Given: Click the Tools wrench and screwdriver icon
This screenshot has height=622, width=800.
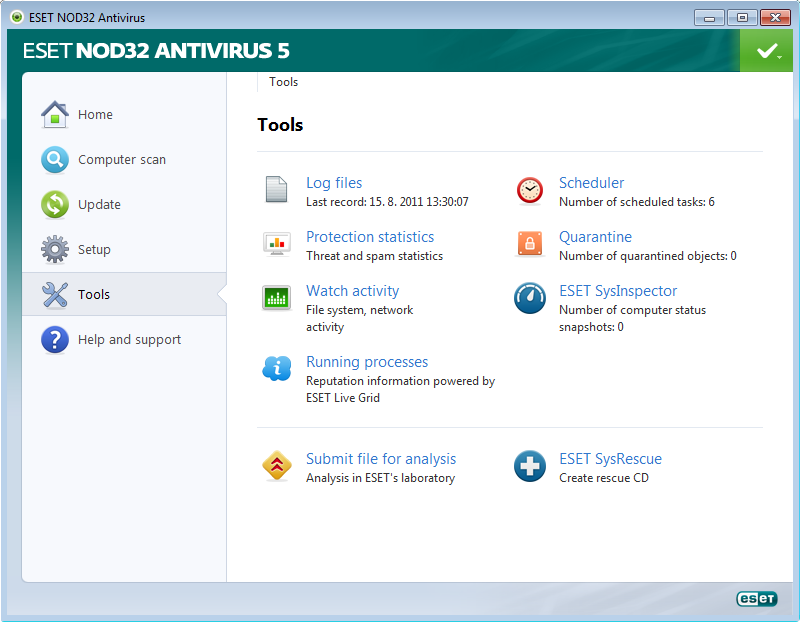Looking at the screenshot, I should tap(55, 294).
